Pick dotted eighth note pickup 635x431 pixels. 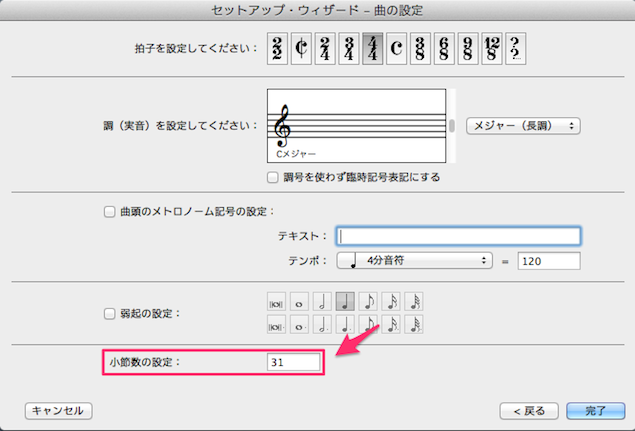click(x=369, y=325)
